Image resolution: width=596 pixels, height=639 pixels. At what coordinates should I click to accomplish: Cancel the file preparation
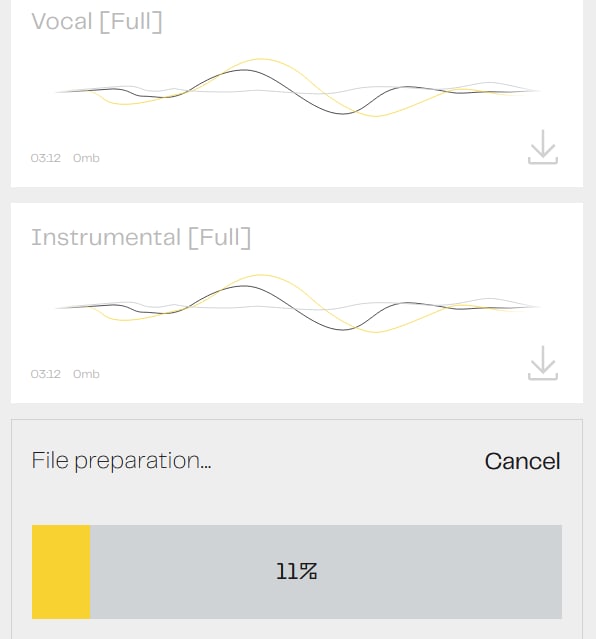[x=522, y=461]
